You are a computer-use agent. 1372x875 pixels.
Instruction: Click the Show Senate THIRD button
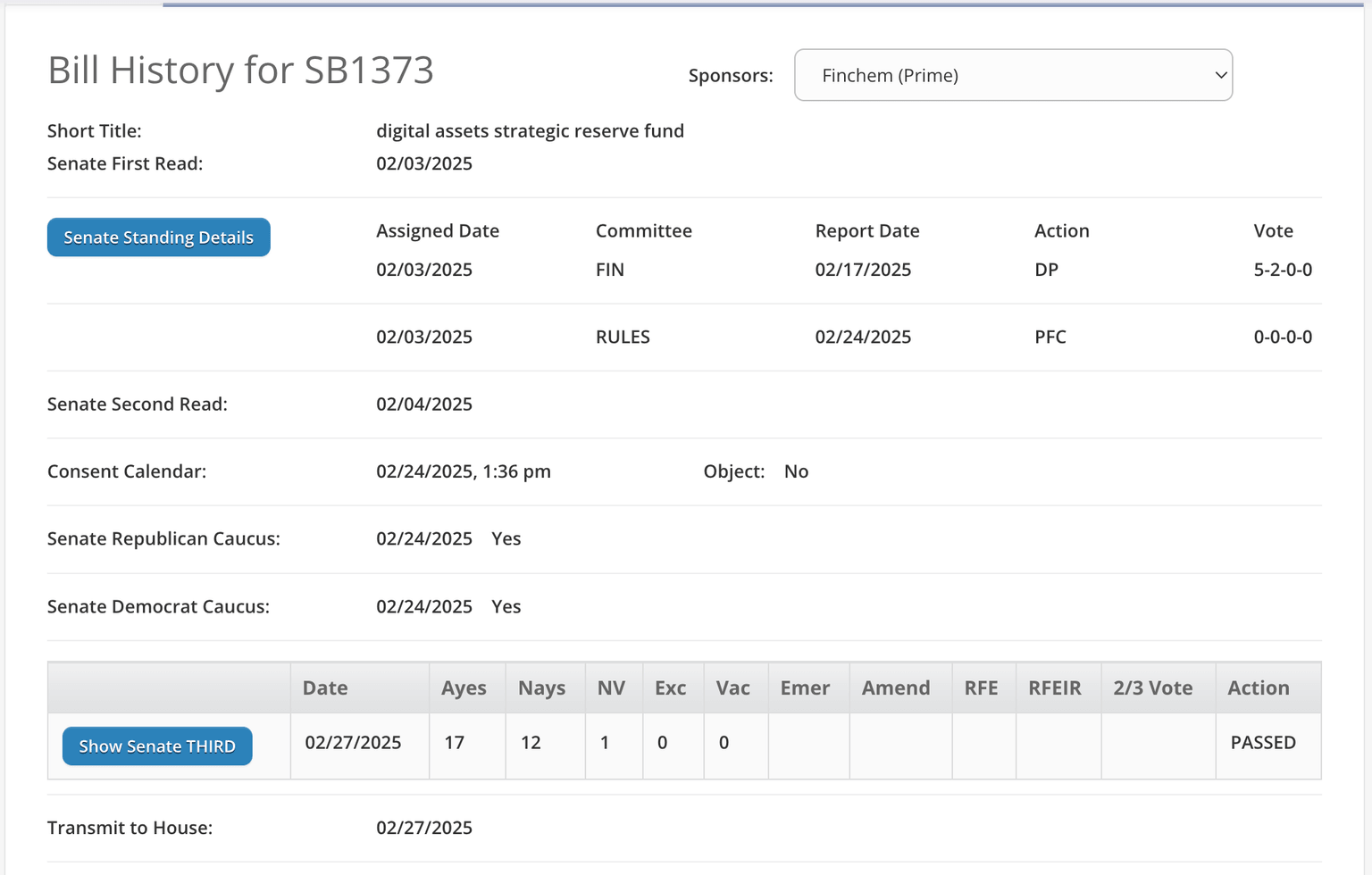[x=156, y=746]
